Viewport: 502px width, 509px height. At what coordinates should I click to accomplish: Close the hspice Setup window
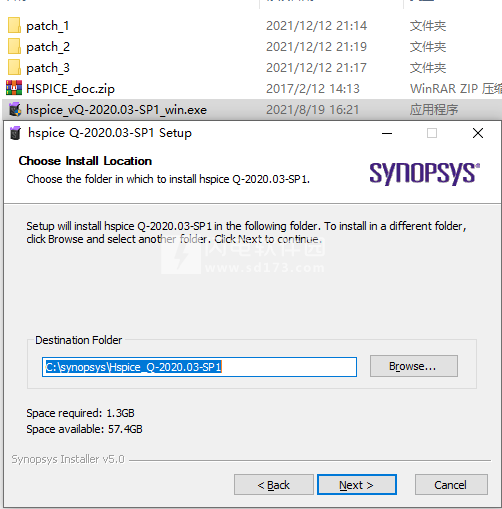(x=478, y=133)
